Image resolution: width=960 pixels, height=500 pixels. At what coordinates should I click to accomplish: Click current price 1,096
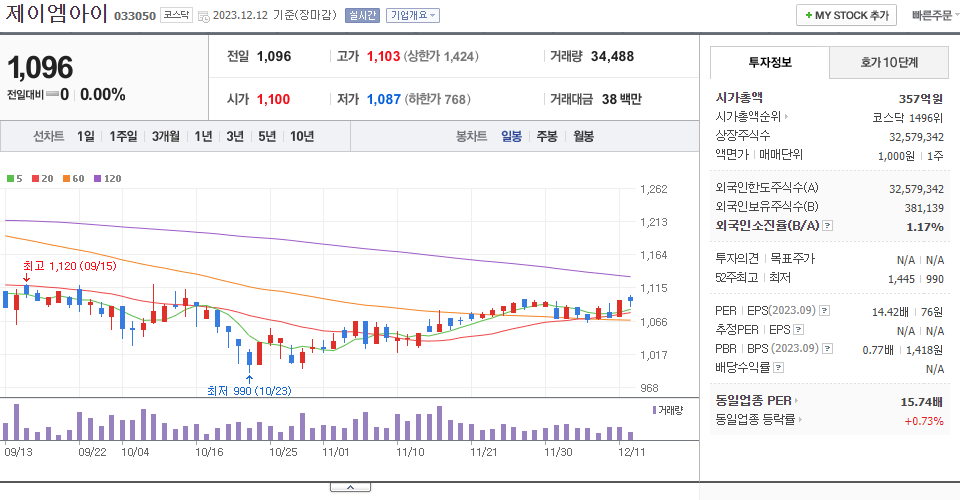coord(40,68)
